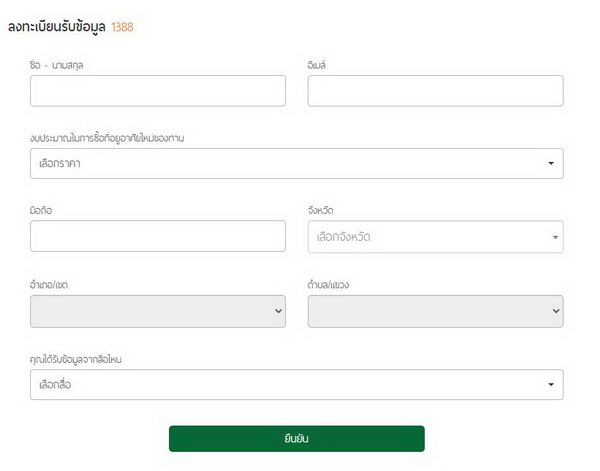
Task: Click the คุณได้รับข้อมูลจากสื่อไหน label
Action: pyautogui.click(x=83, y=358)
